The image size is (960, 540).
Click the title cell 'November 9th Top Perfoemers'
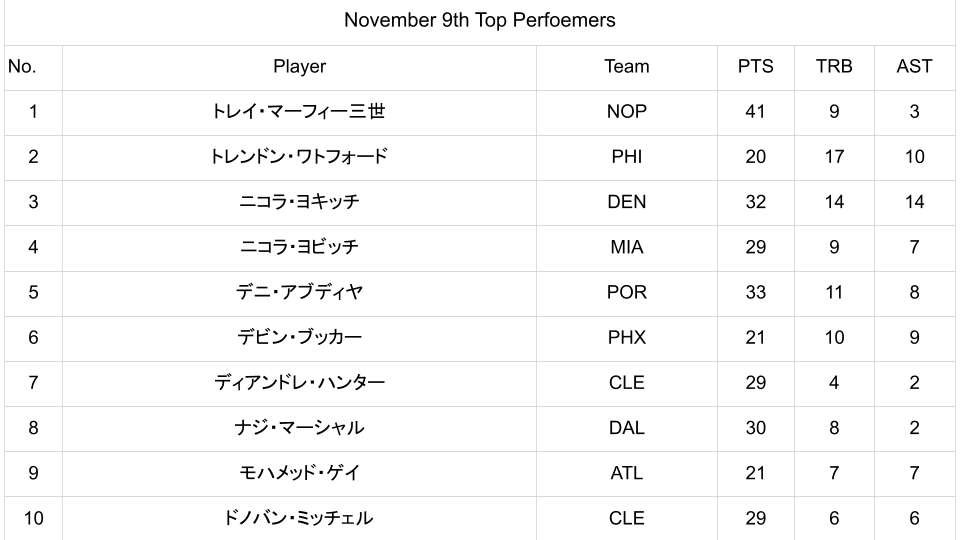[479, 20]
